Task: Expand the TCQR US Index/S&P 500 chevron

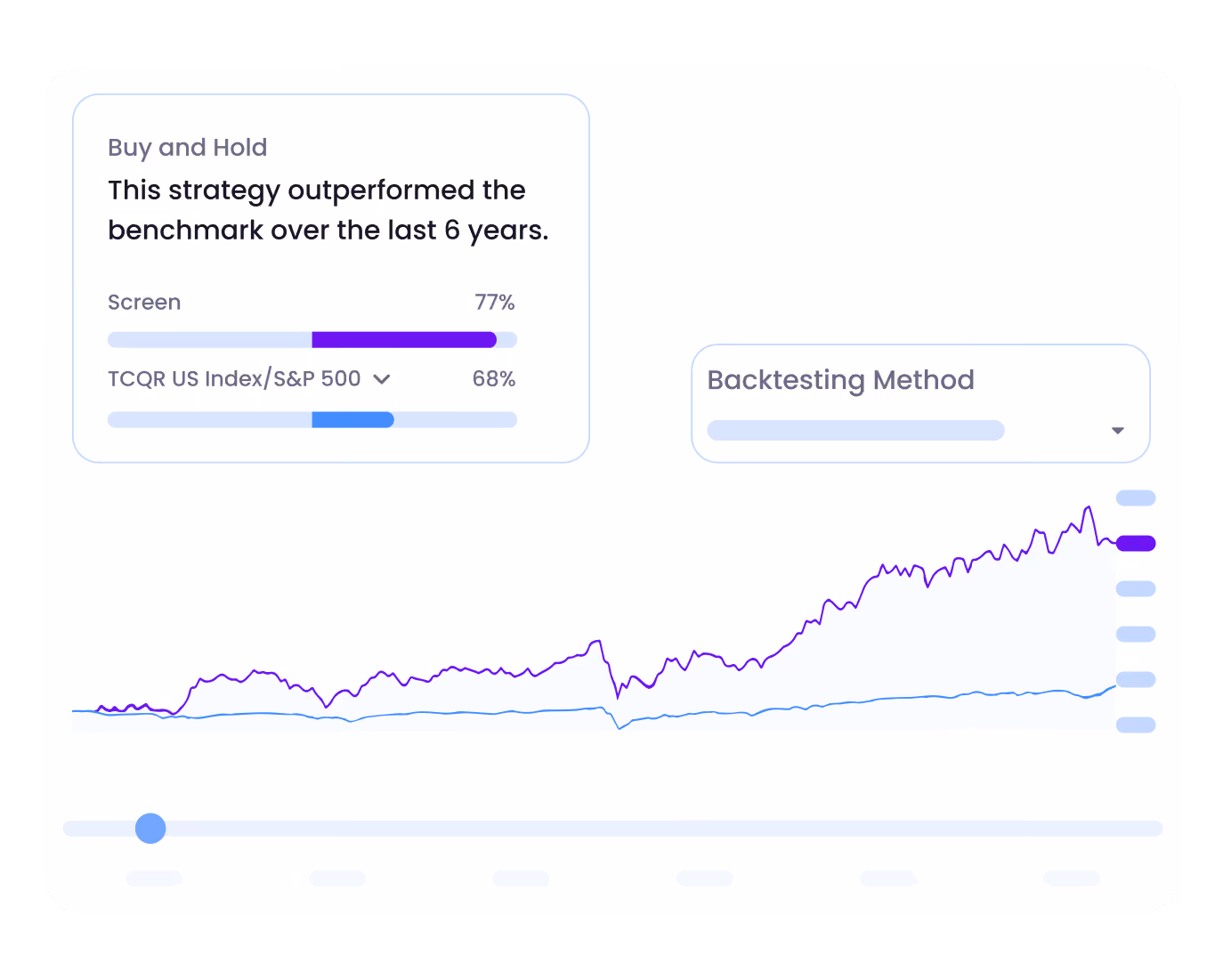Action: 382,379
